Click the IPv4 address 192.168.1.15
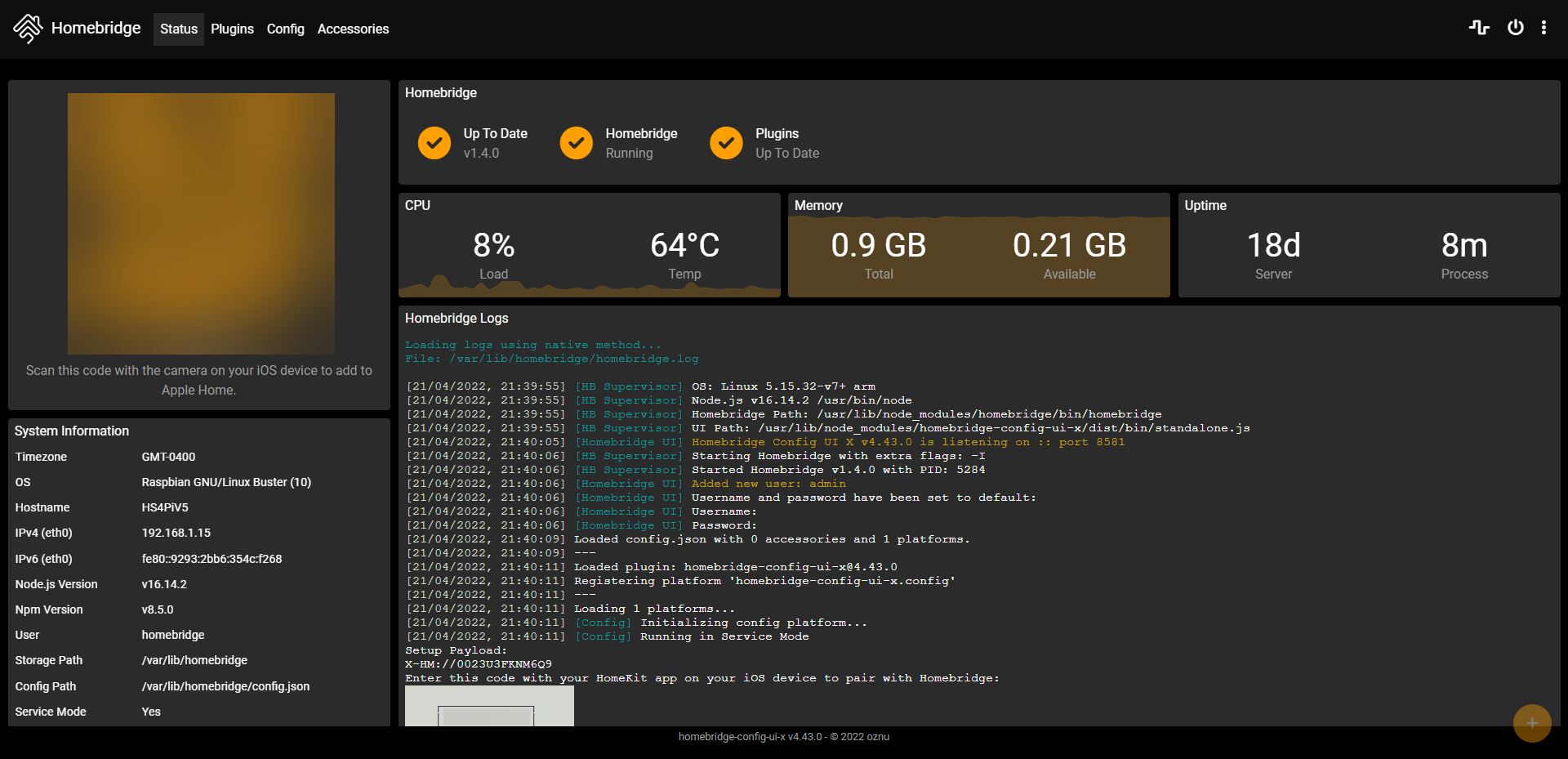The height and width of the screenshot is (759, 1568). tap(176, 533)
